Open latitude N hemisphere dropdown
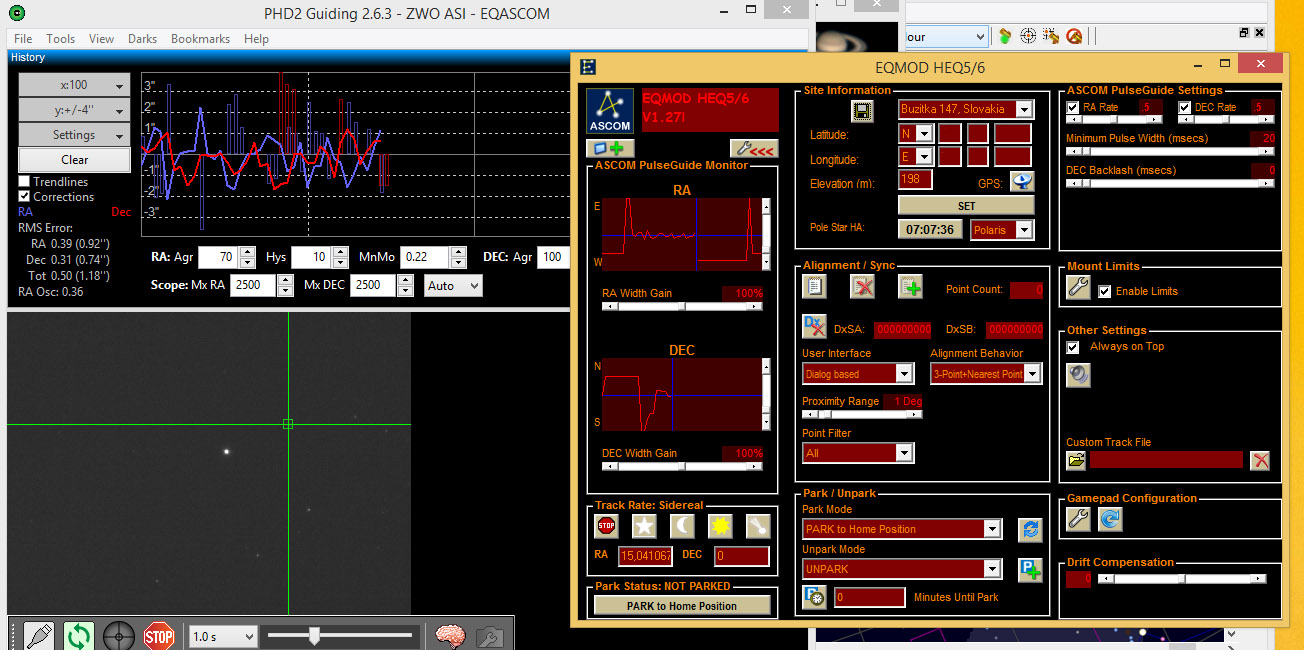Screen dimensions: 1304x650 click(x=915, y=133)
